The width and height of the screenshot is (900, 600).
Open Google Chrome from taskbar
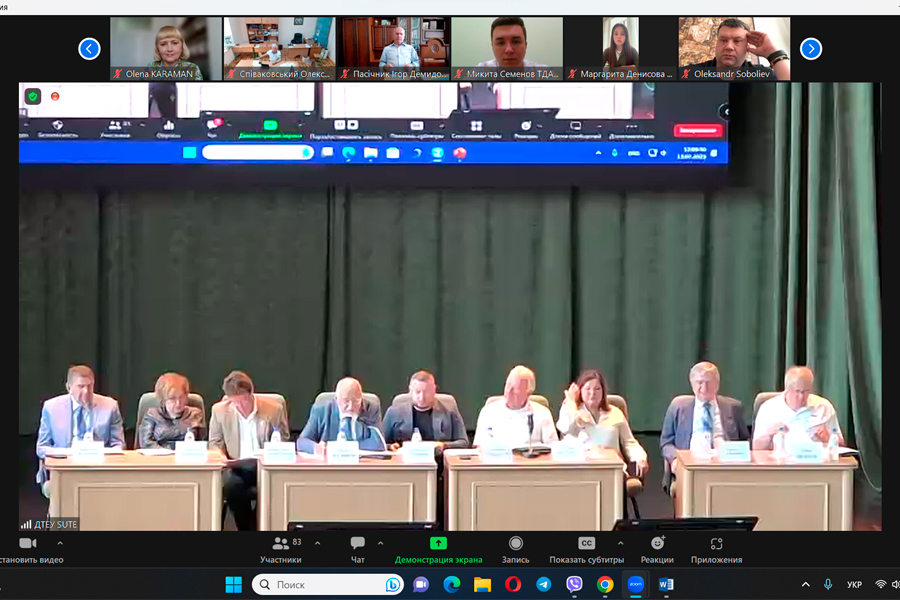pyautogui.click(x=604, y=584)
